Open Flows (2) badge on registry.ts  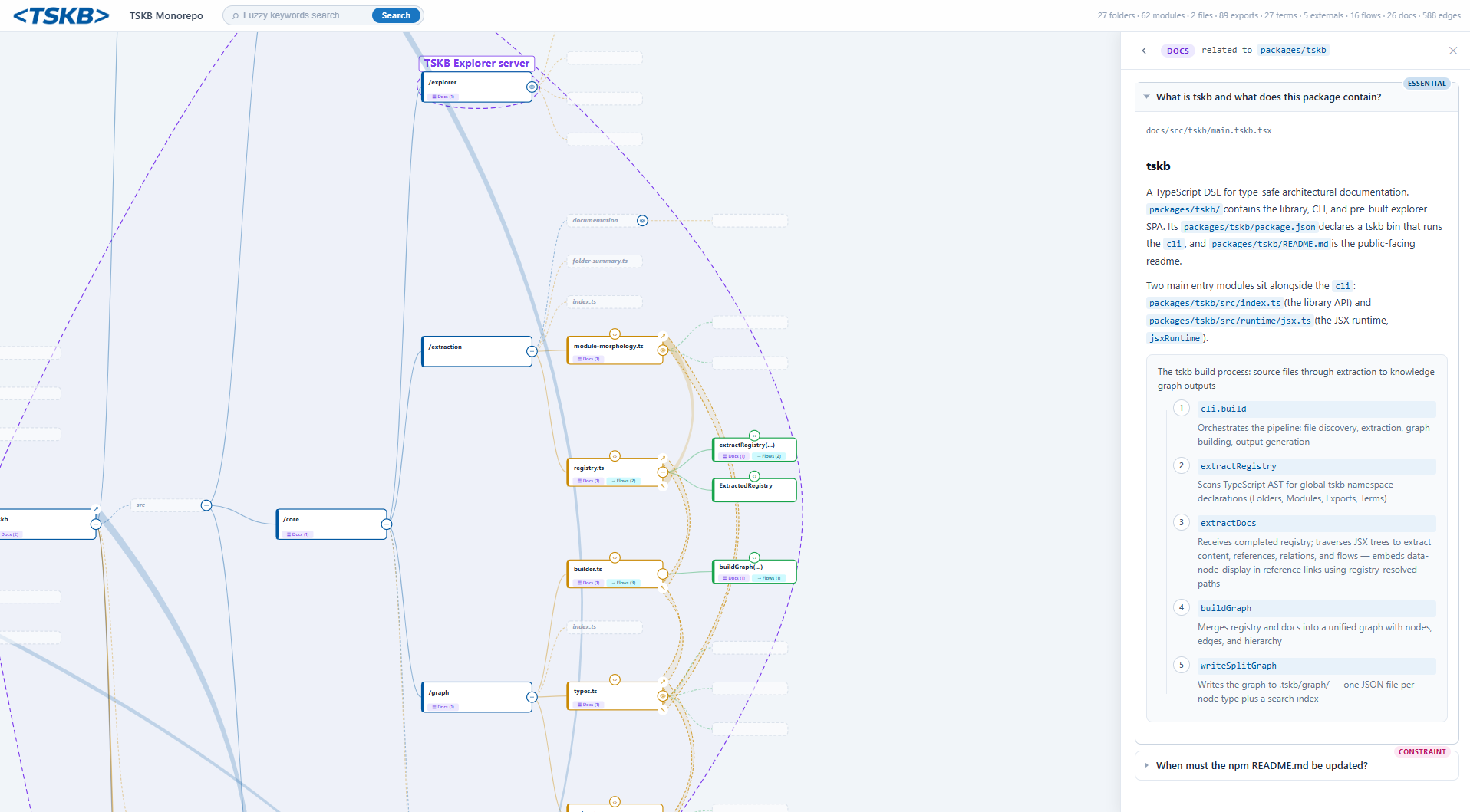[x=624, y=481]
